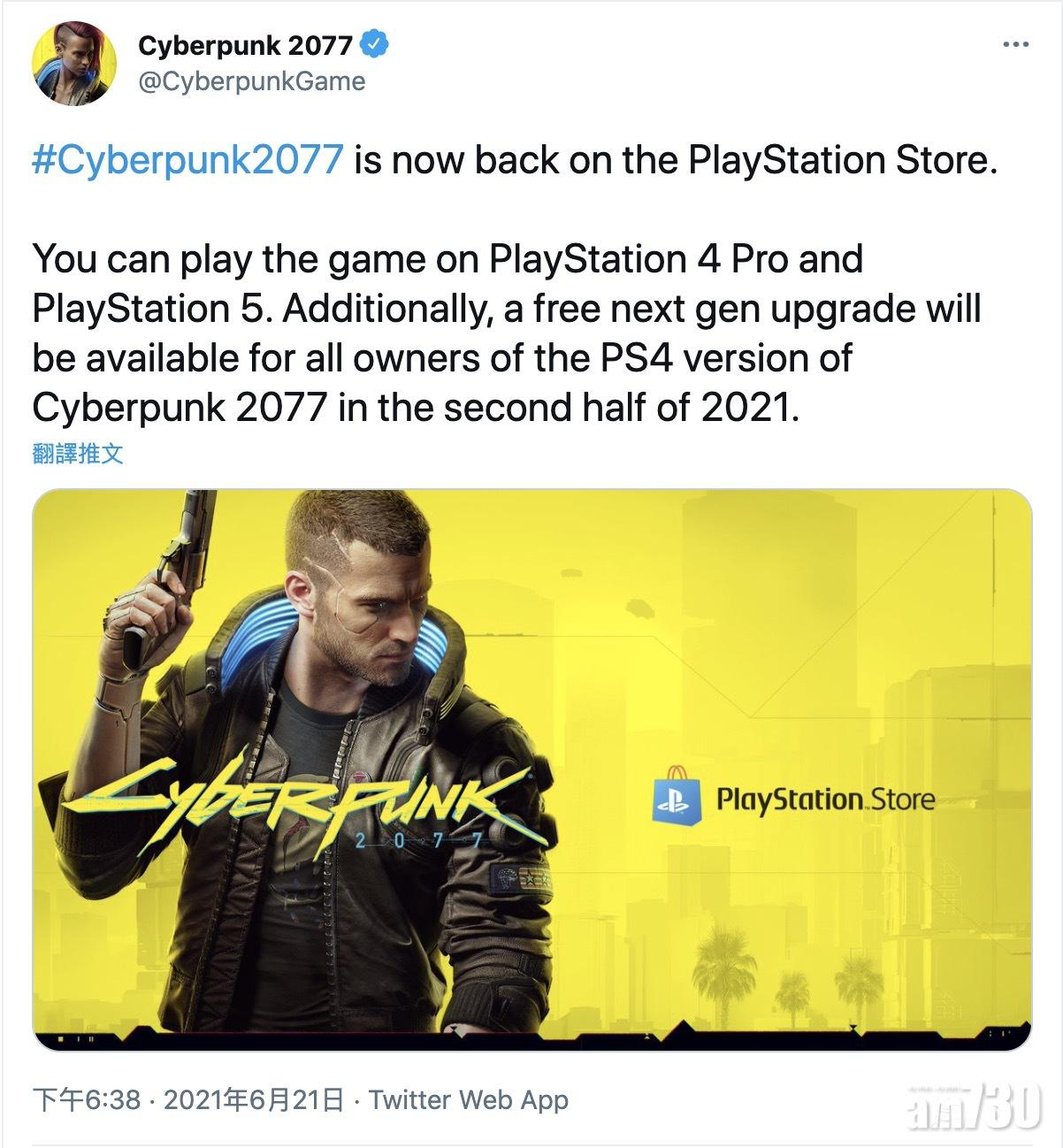Open the tweet's more options ellipsis menu
This screenshot has width=1063, height=1148.
(1015, 44)
